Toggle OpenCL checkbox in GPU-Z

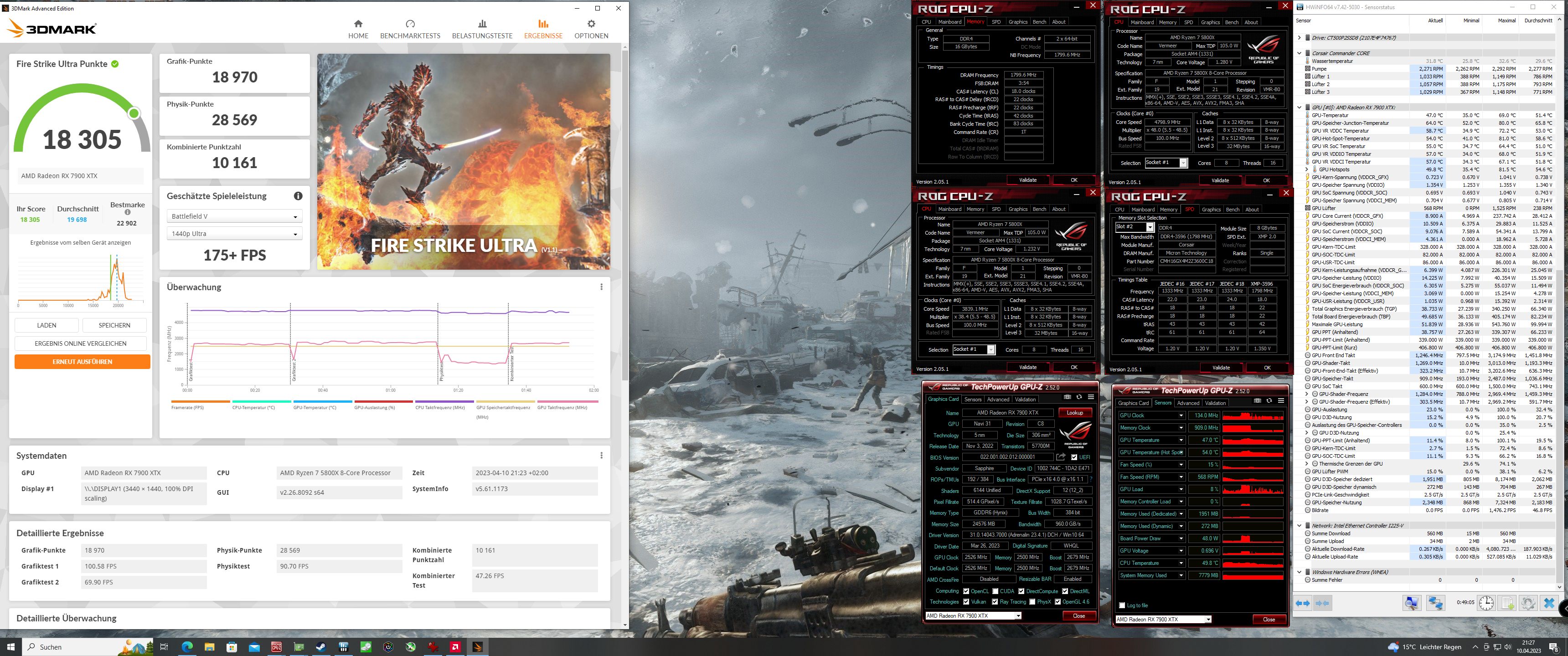tap(966, 591)
